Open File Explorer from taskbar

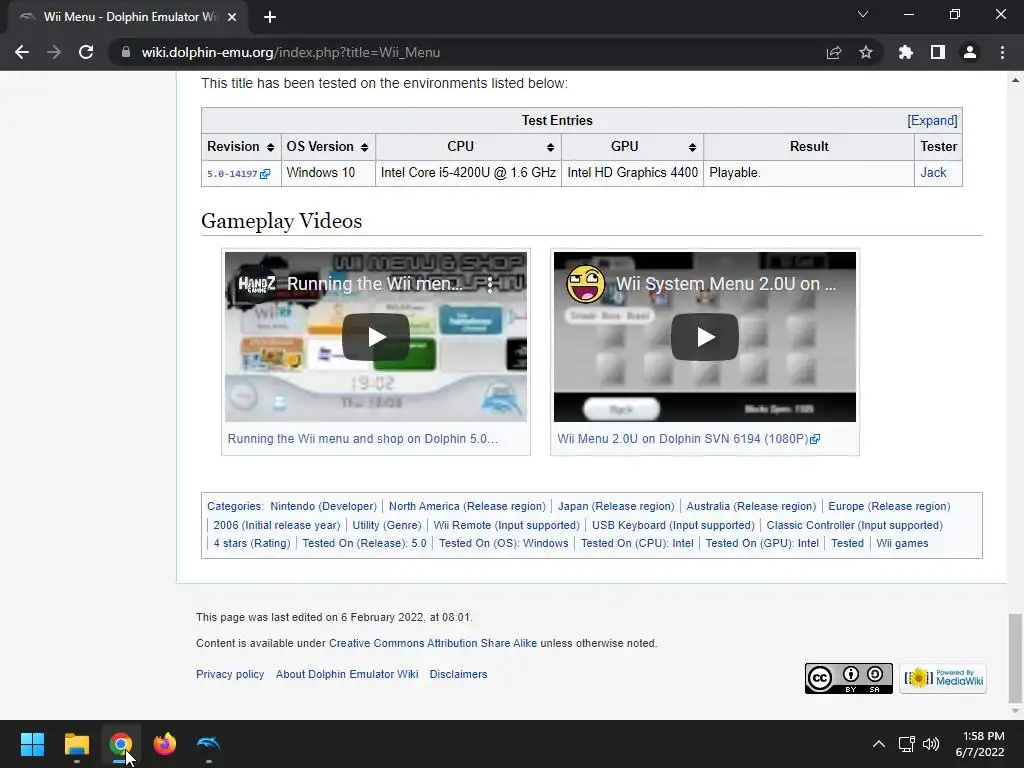pos(76,744)
